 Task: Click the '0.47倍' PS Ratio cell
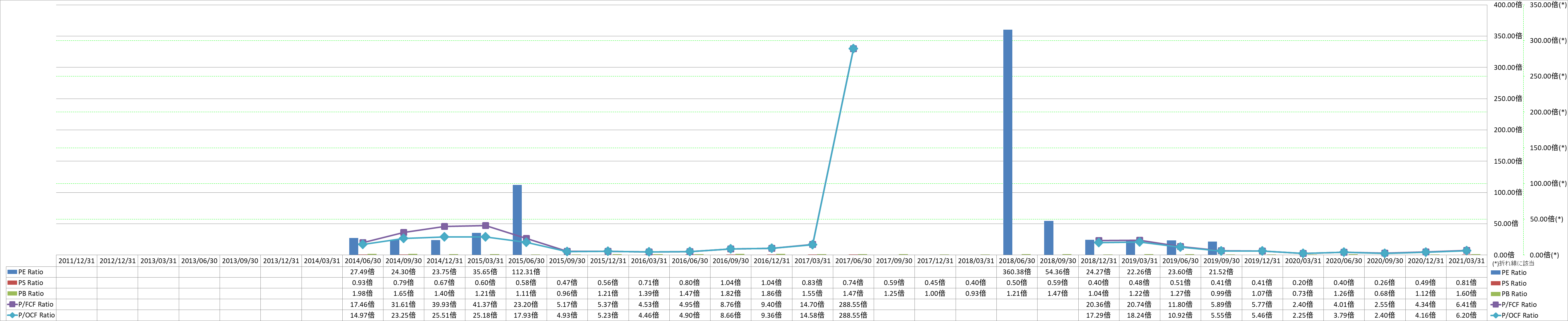567,283
